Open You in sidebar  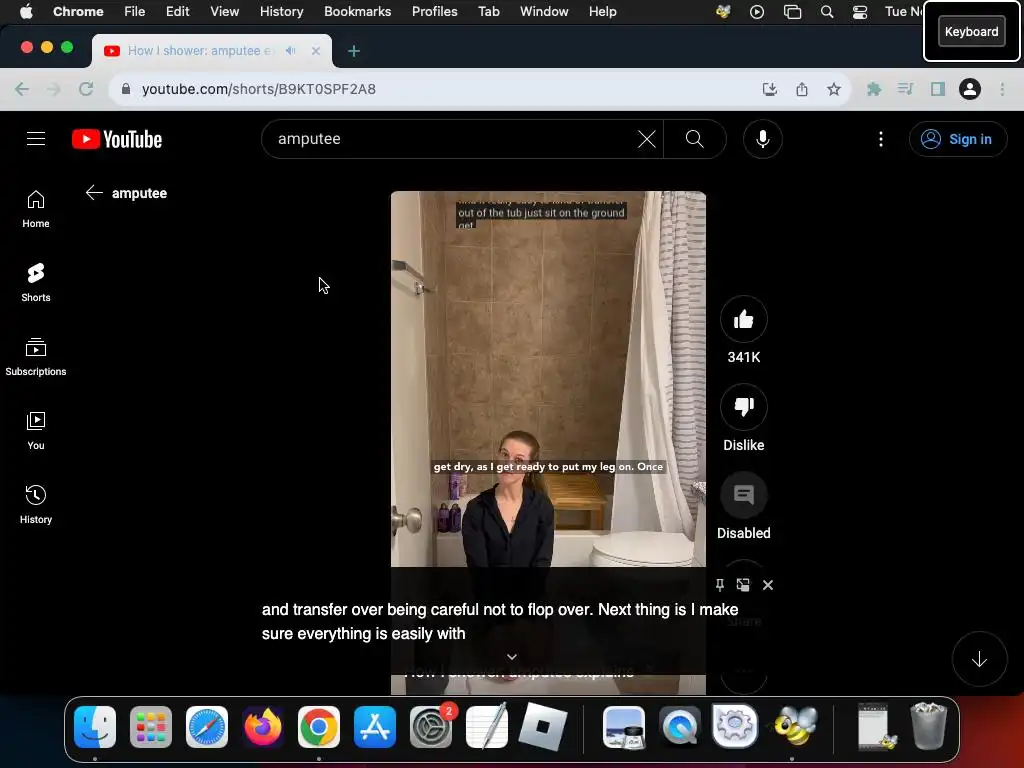click(x=36, y=430)
